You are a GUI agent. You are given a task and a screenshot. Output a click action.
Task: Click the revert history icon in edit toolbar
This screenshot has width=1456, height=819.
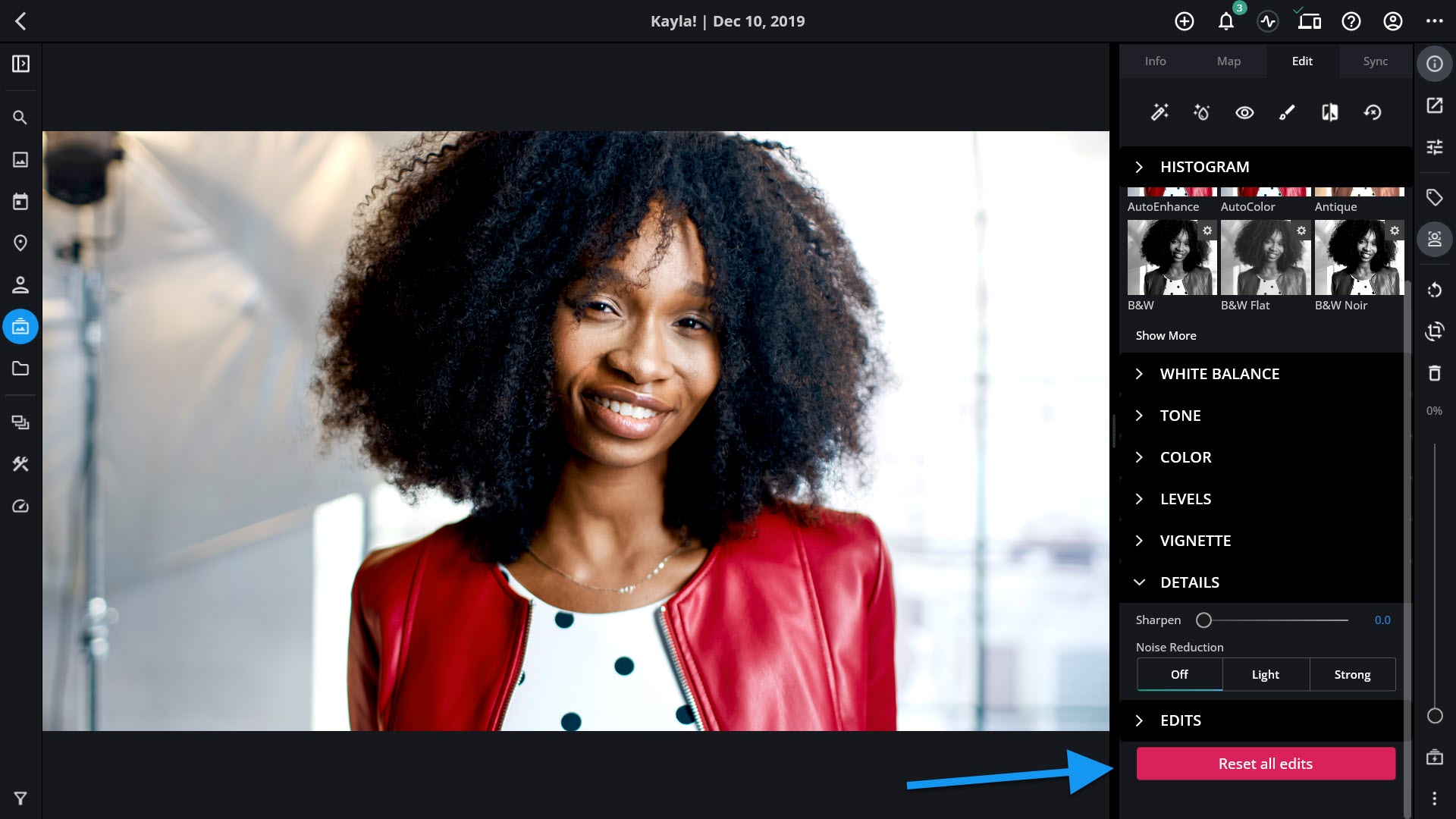1373,112
